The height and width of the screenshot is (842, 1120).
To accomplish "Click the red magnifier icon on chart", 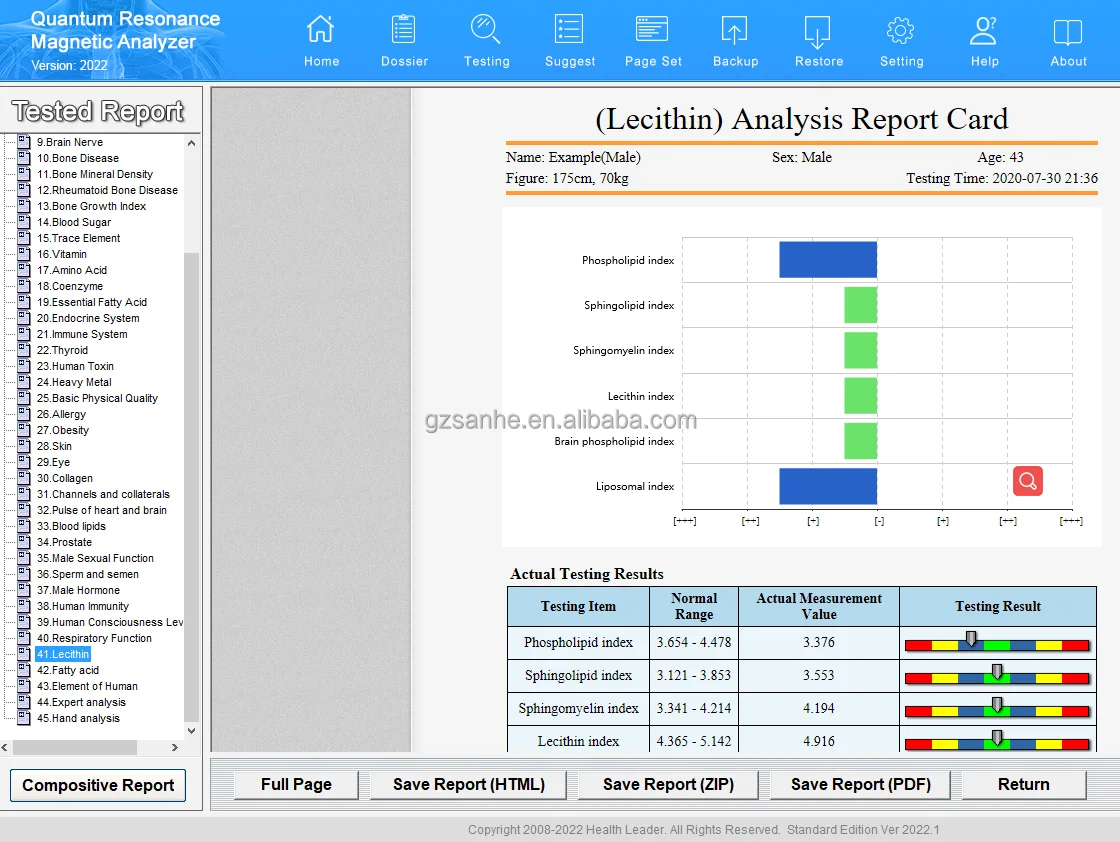I will 1027,481.
